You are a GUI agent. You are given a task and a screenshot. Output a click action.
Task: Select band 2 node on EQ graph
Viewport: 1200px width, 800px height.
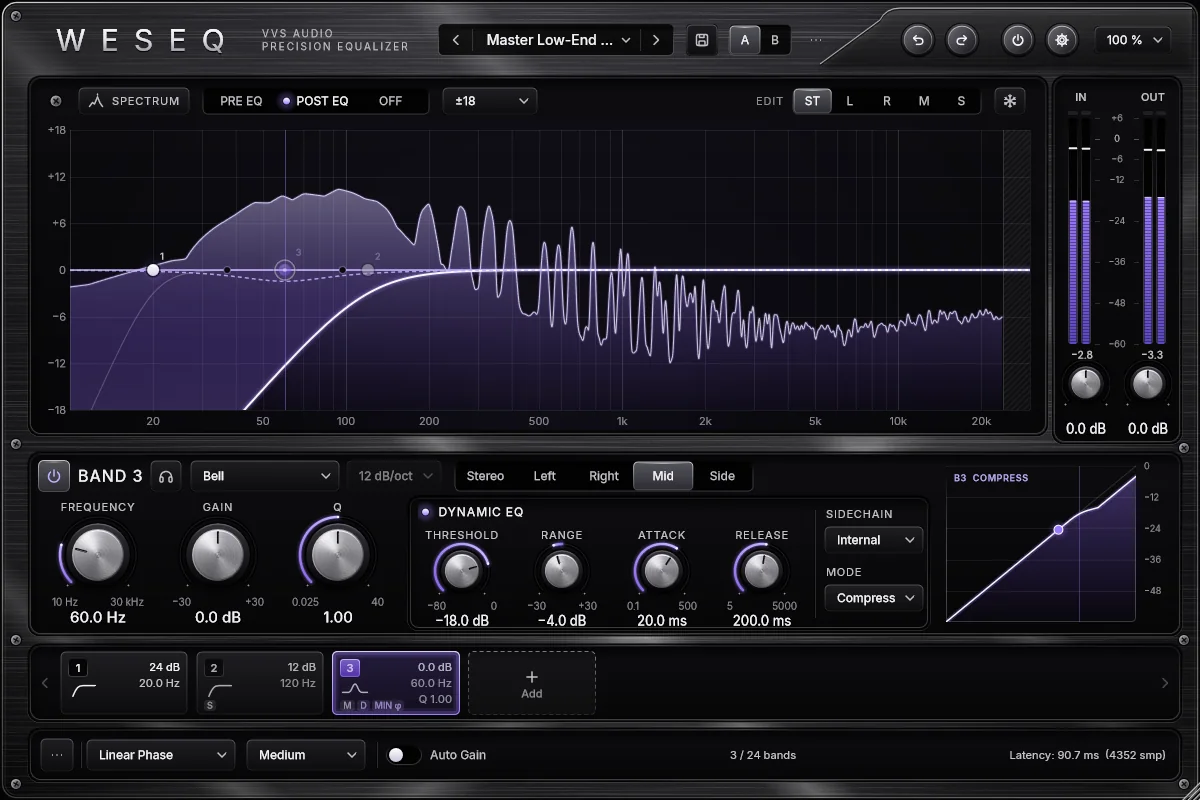[368, 270]
